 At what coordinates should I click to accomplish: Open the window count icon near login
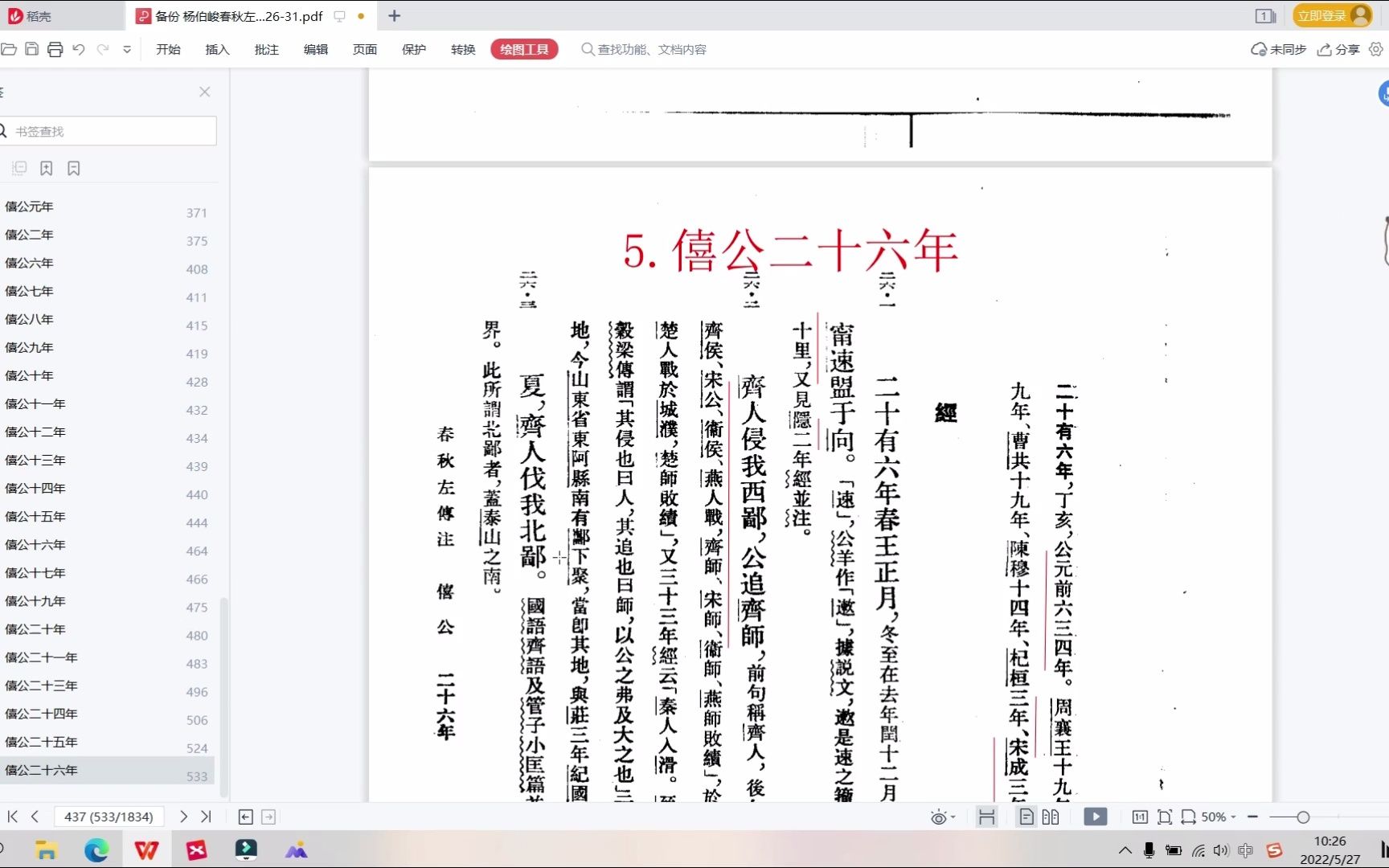[1265, 15]
